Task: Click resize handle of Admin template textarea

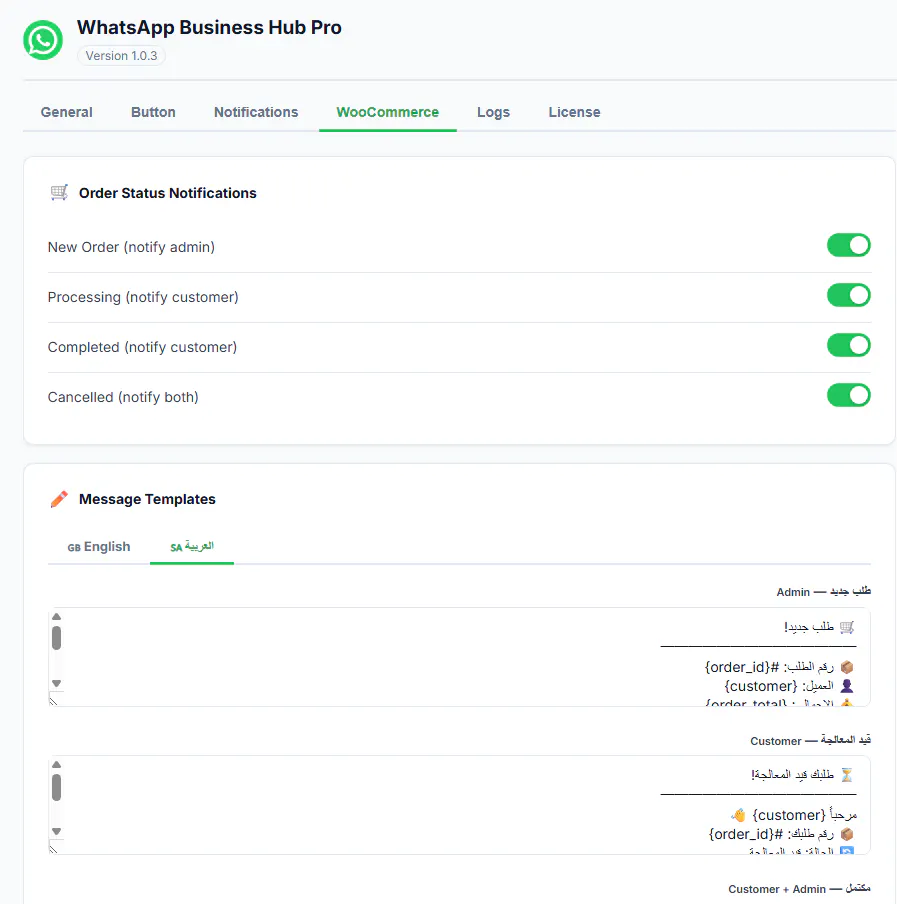Action: click(54, 701)
